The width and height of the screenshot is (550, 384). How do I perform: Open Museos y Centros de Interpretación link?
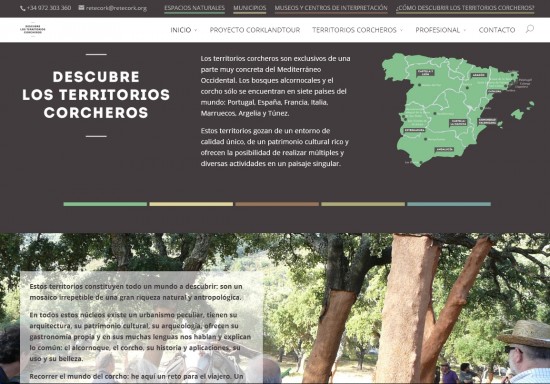pyautogui.click(x=331, y=8)
